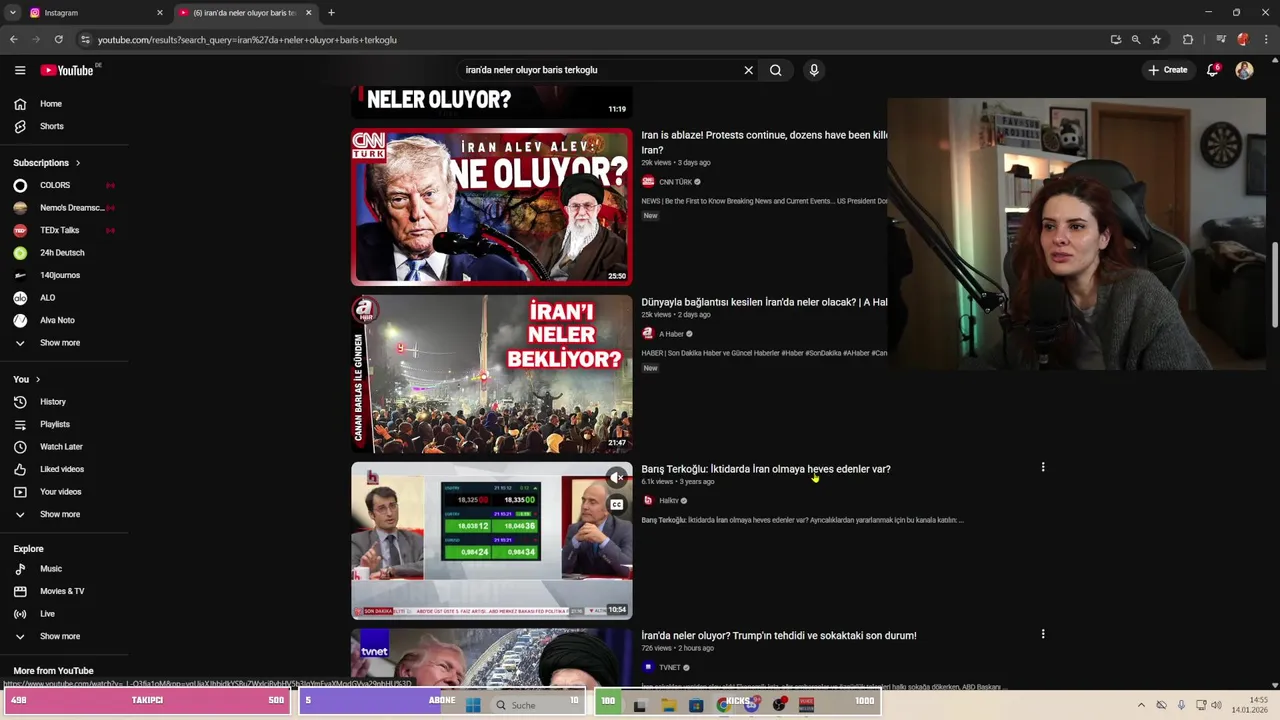Reload the page in Chrome
This screenshot has width=1280, height=720.
(58, 39)
